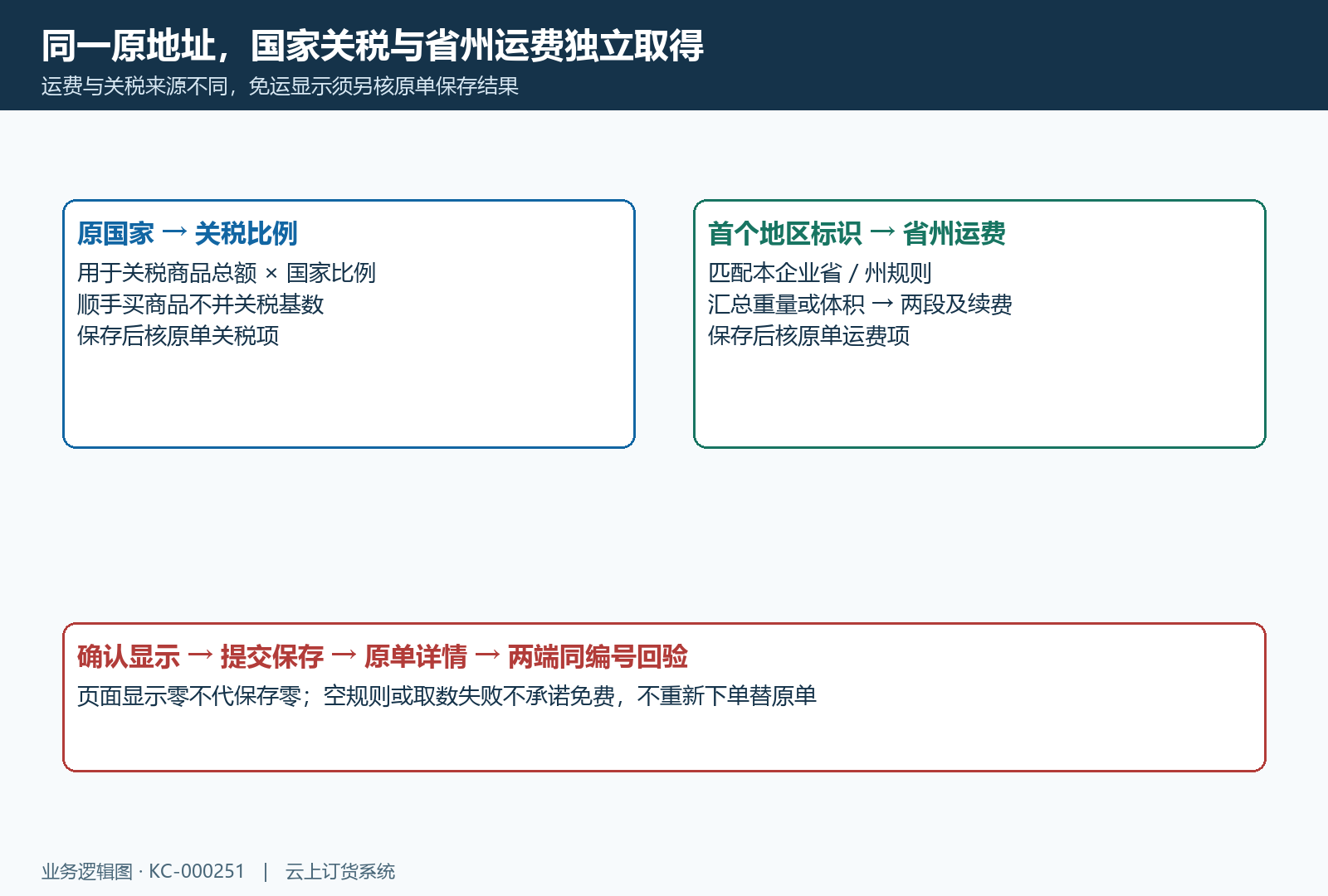Image resolution: width=1328 pixels, height=896 pixels.
Task: Click the line 匹配本企业省 / 州规则
Action: pyautogui.click(x=819, y=273)
